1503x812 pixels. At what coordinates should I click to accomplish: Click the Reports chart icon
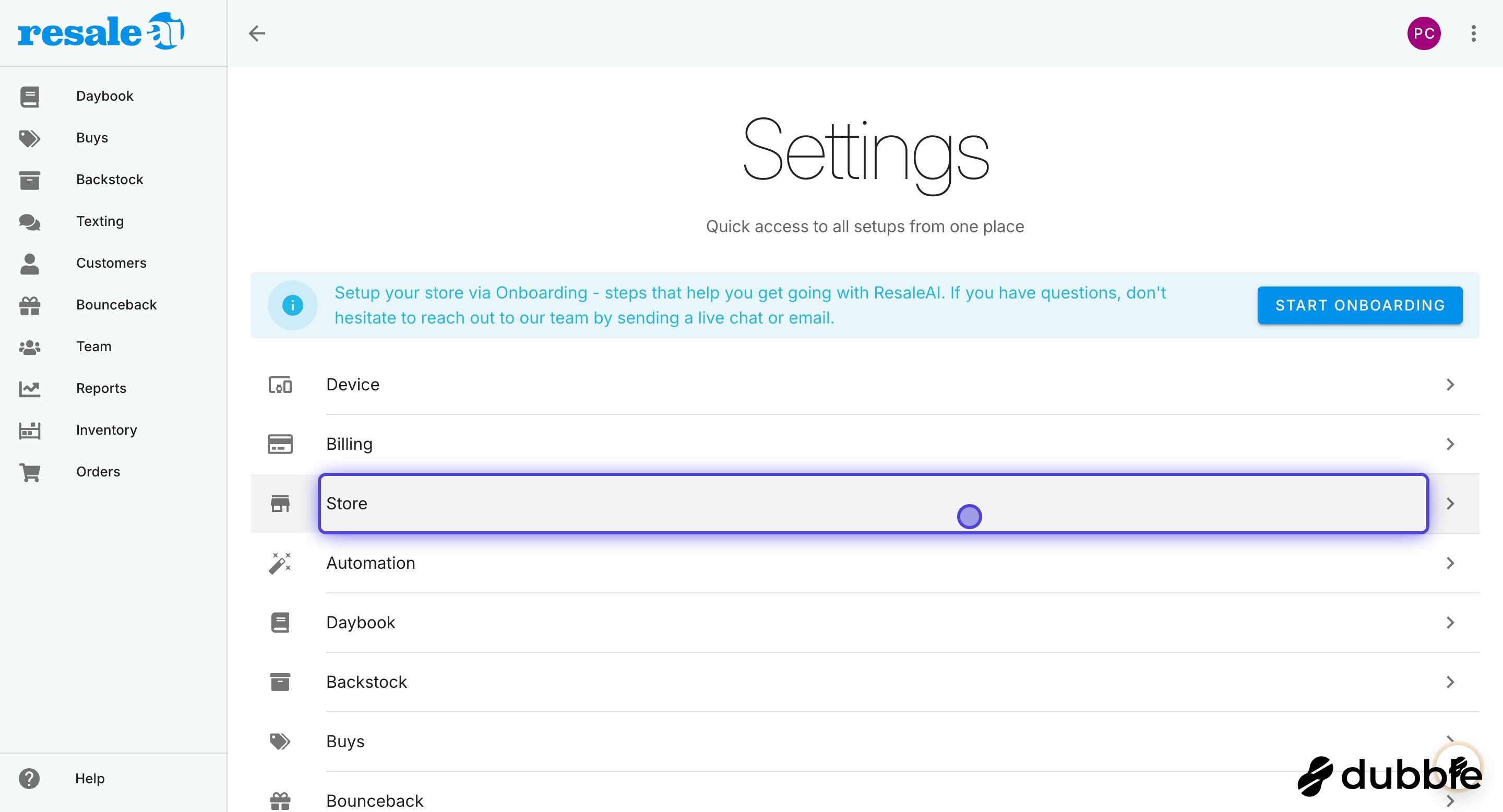[x=29, y=388]
